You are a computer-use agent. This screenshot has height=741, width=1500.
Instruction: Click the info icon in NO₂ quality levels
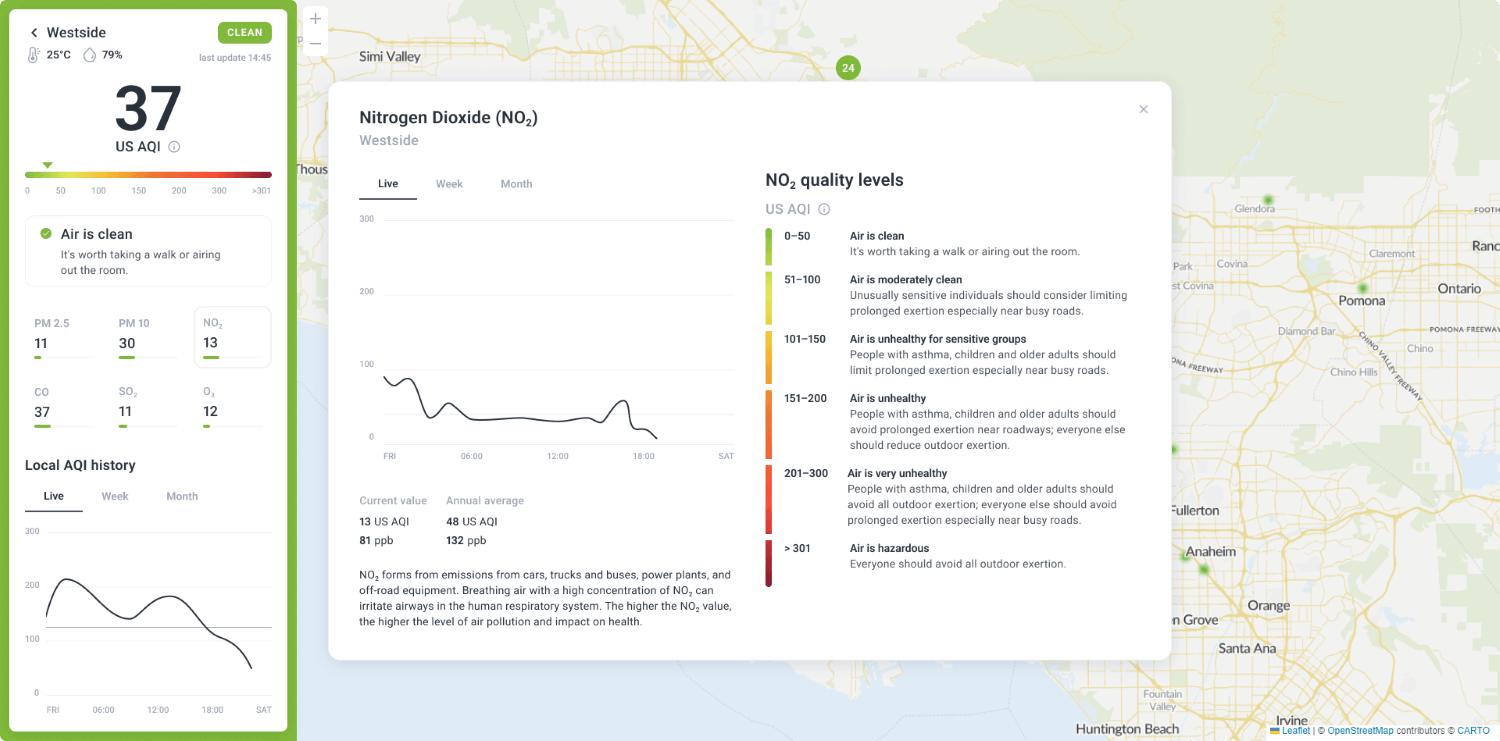coord(824,210)
